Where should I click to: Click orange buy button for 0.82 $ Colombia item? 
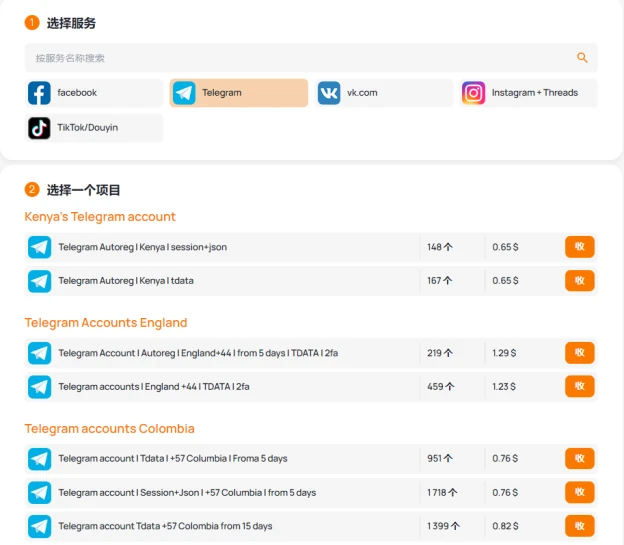(580, 526)
